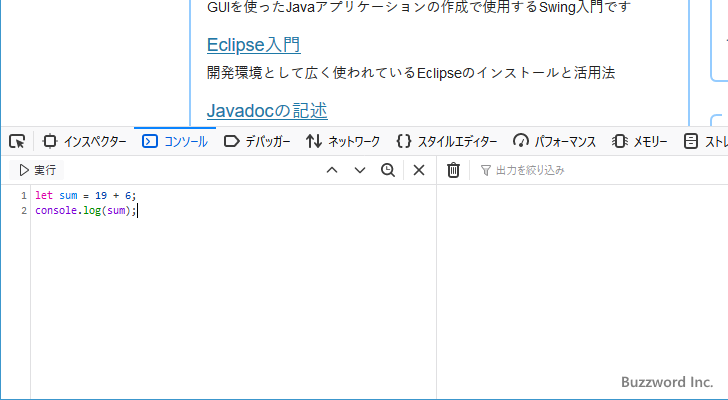Open the Javadocの記述 link

coord(267,110)
